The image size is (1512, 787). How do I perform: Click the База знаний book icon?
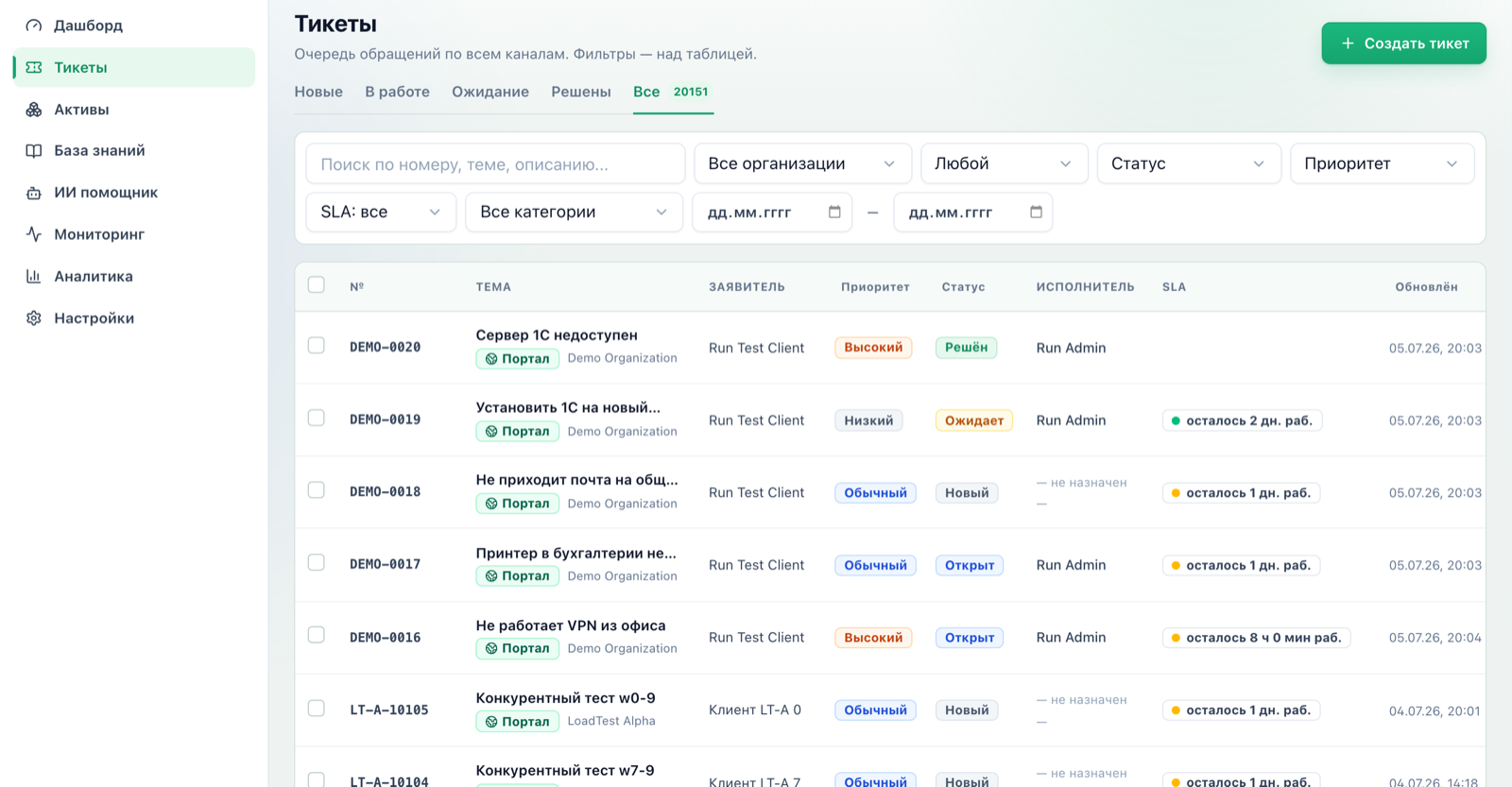coord(34,151)
